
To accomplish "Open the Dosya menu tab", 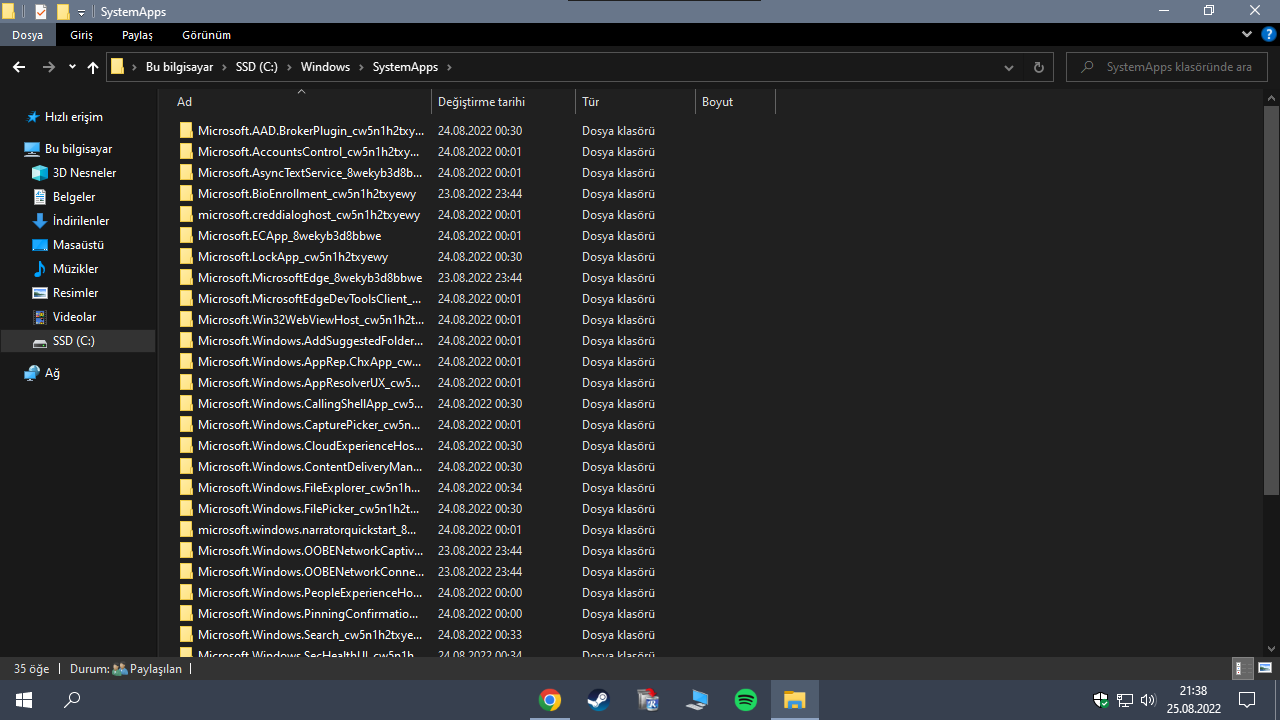I will pos(27,35).
